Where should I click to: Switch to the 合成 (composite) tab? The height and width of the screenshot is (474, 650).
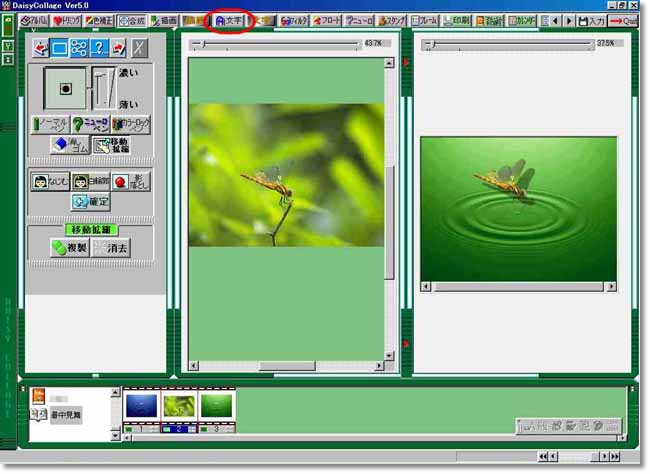point(131,21)
